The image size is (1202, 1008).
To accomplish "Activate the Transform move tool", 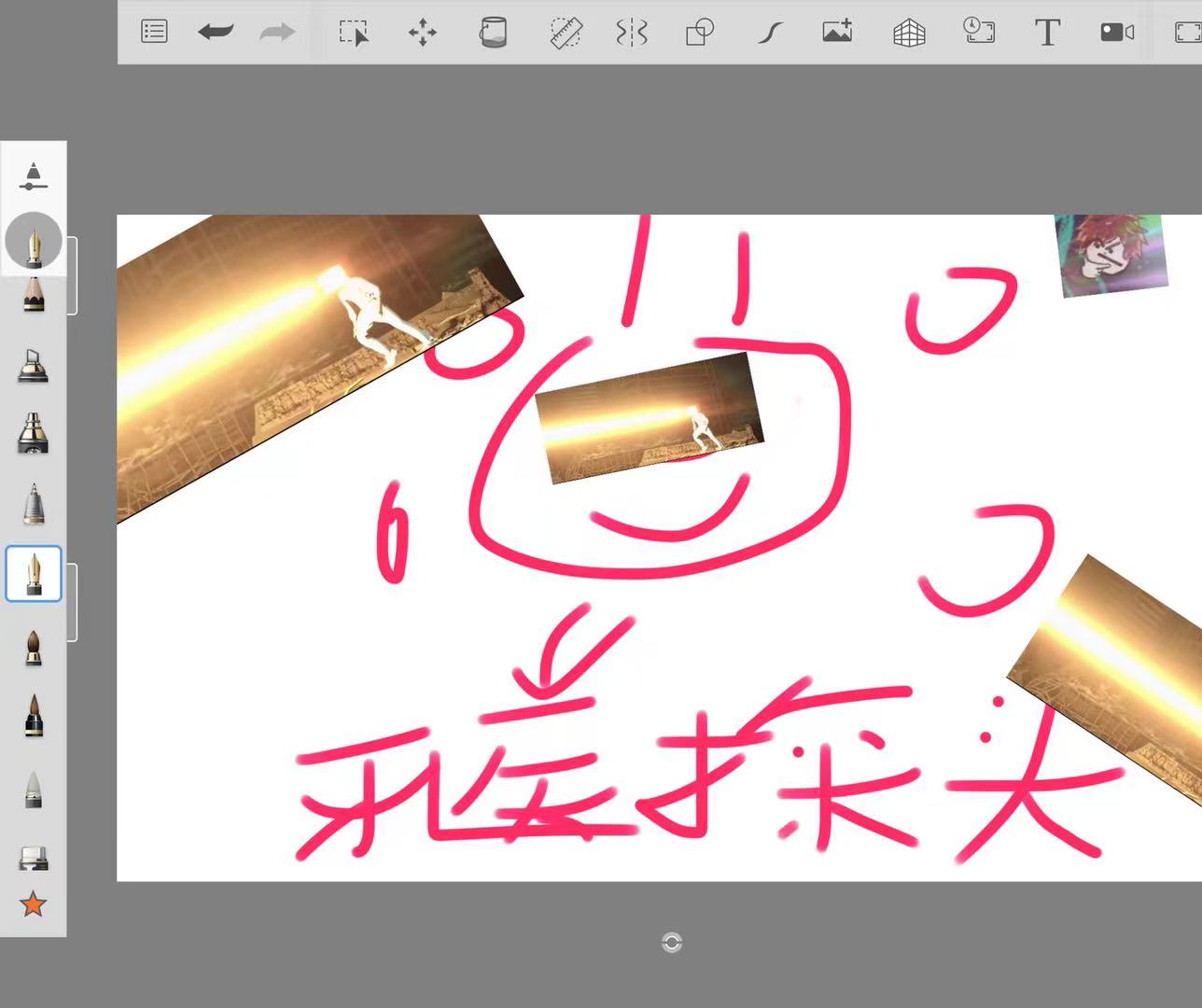I will pyautogui.click(x=423, y=34).
